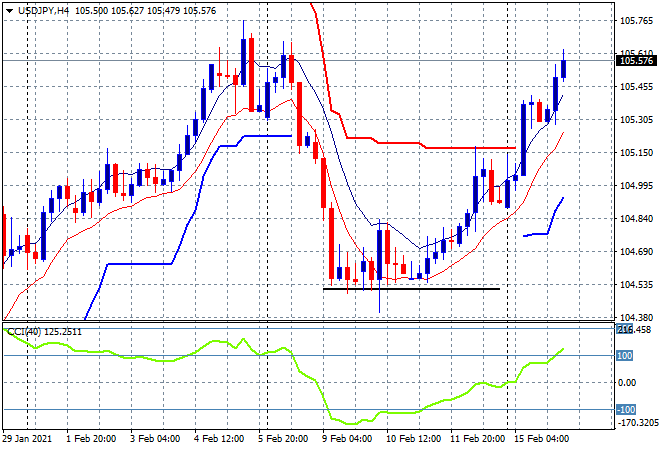
Task: Click the CCI -100 level label
Action: tap(626, 410)
